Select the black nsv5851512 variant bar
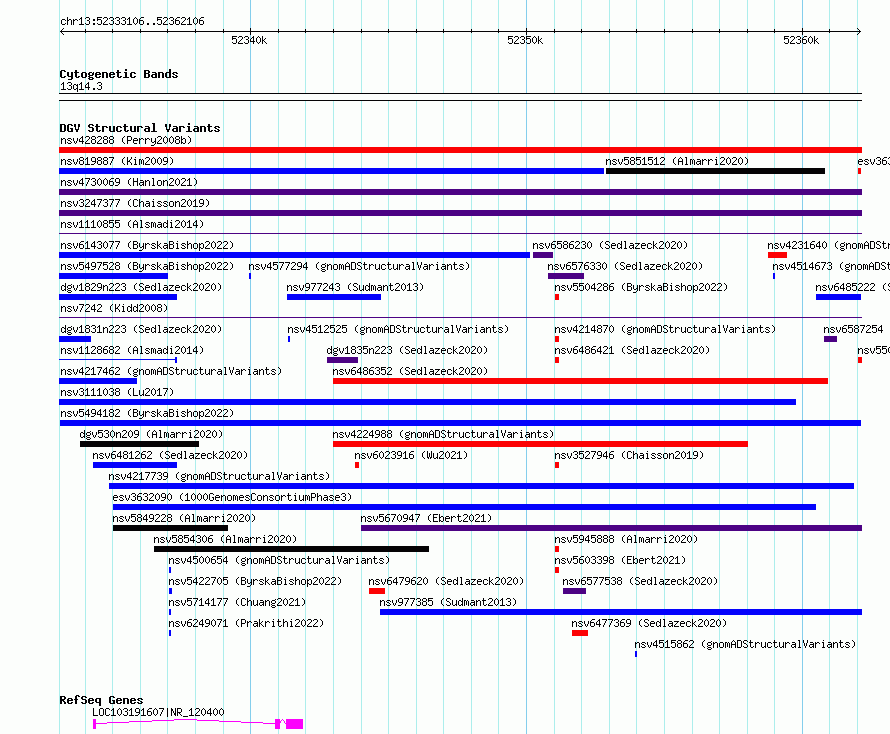The image size is (890, 734). point(715,171)
